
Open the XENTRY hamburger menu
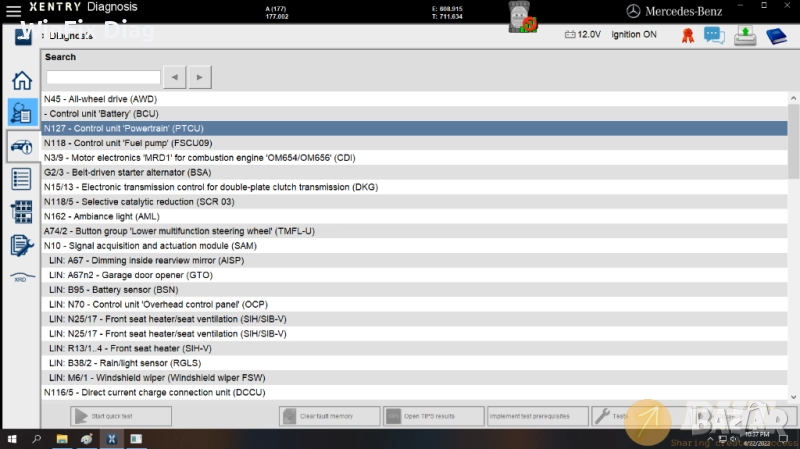coord(23,33)
